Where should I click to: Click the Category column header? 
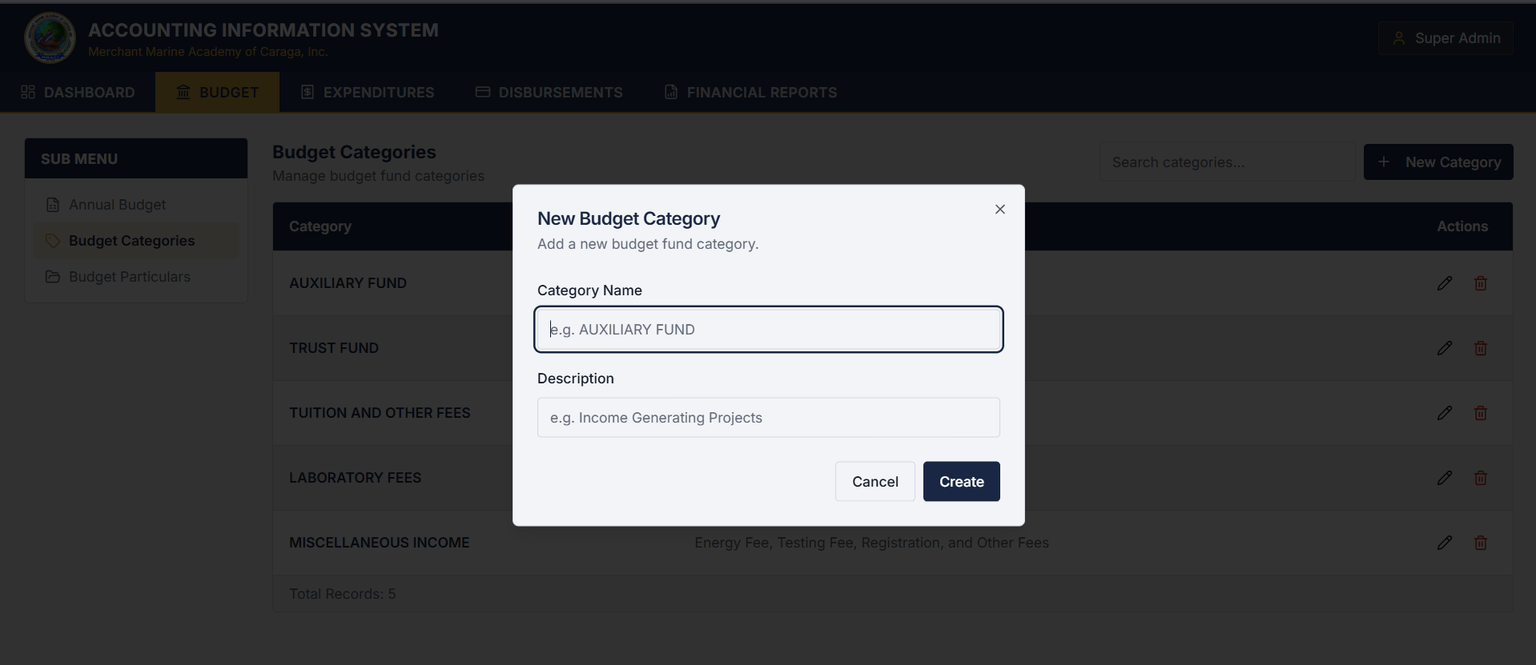coord(320,227)
